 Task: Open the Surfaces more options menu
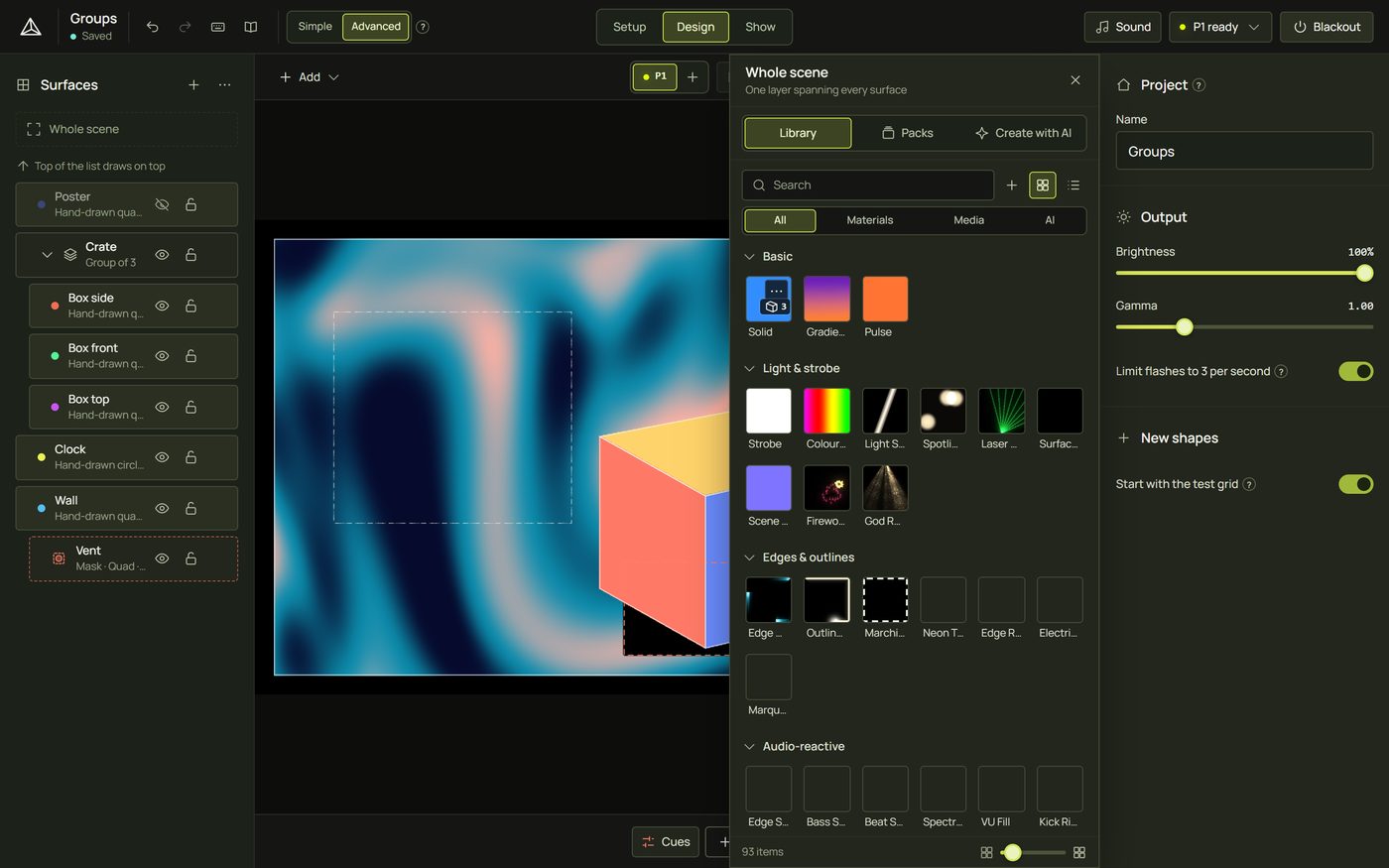pos(225,85)
